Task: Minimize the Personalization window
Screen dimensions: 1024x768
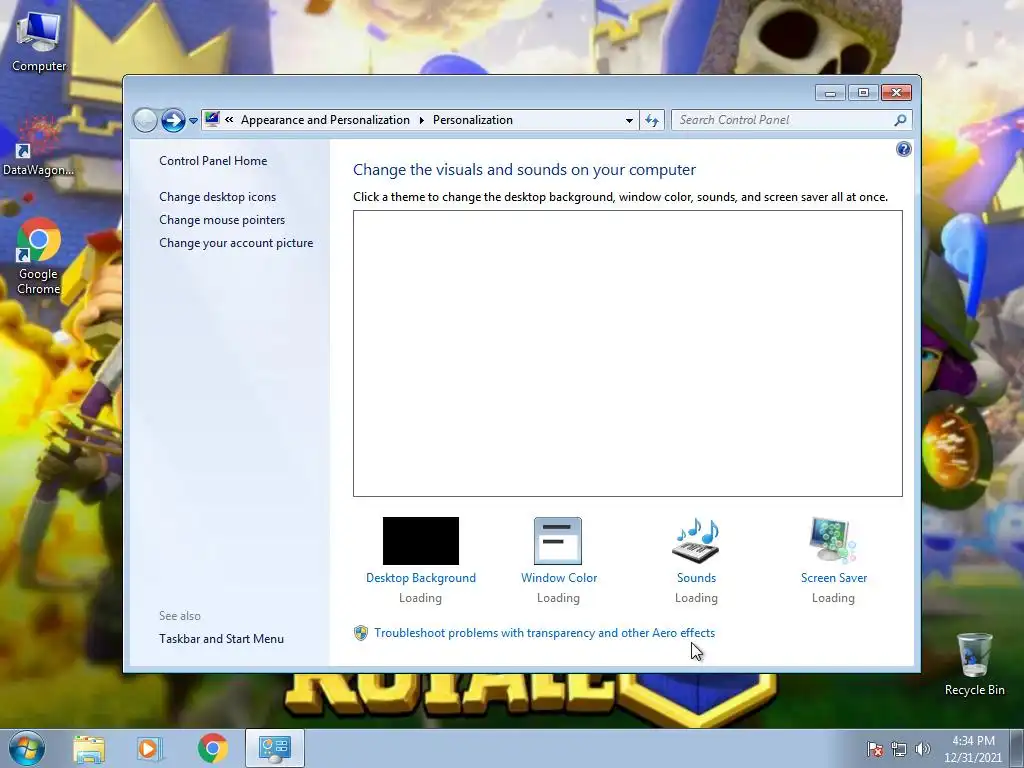Action: [x=830, y=93]
